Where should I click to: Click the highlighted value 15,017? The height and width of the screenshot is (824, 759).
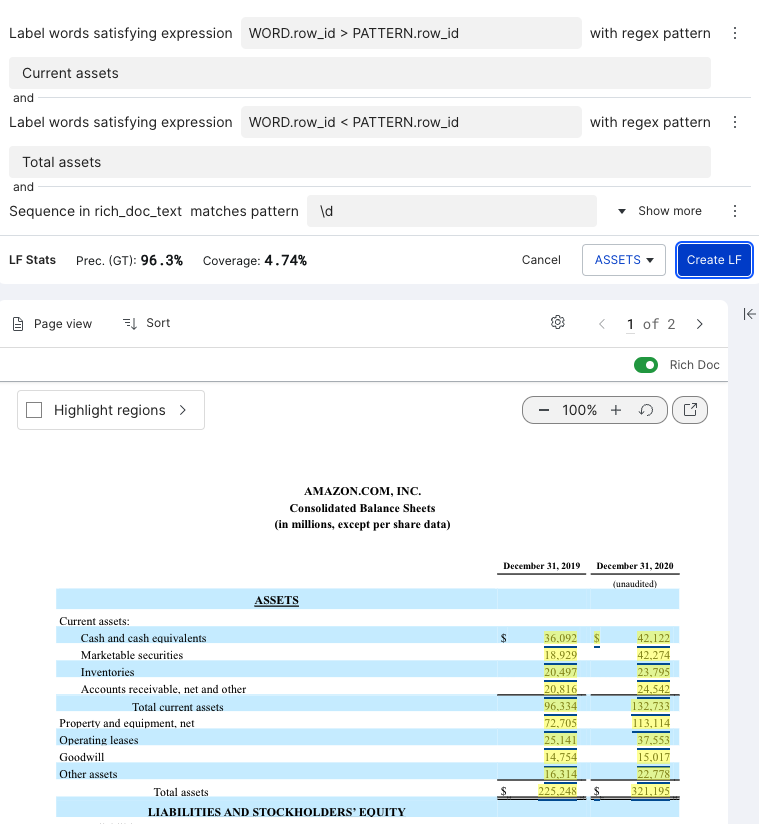653,757
